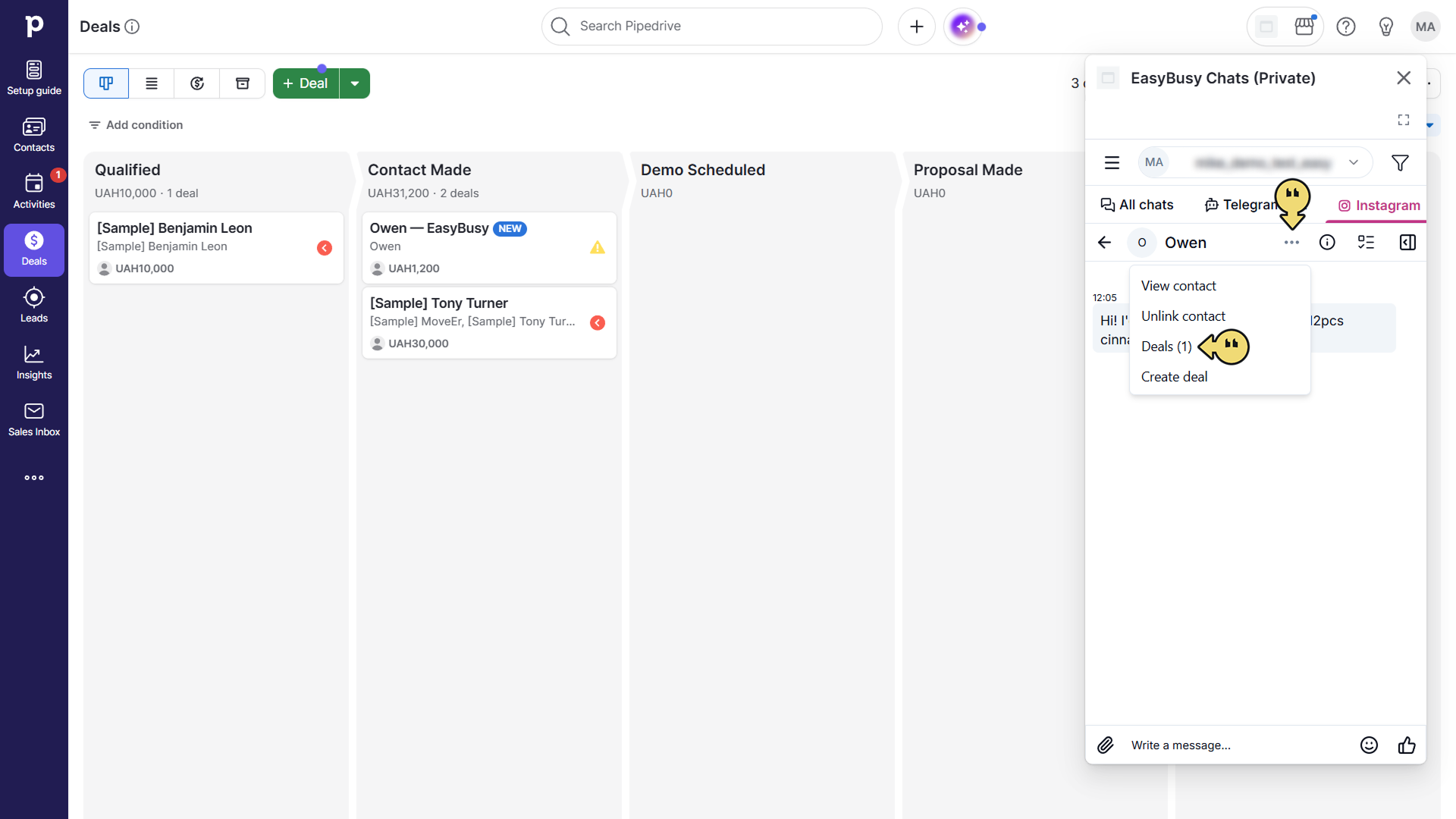
Task: Expand the account selector dropdown in chat
Action: pos(1353,162)
